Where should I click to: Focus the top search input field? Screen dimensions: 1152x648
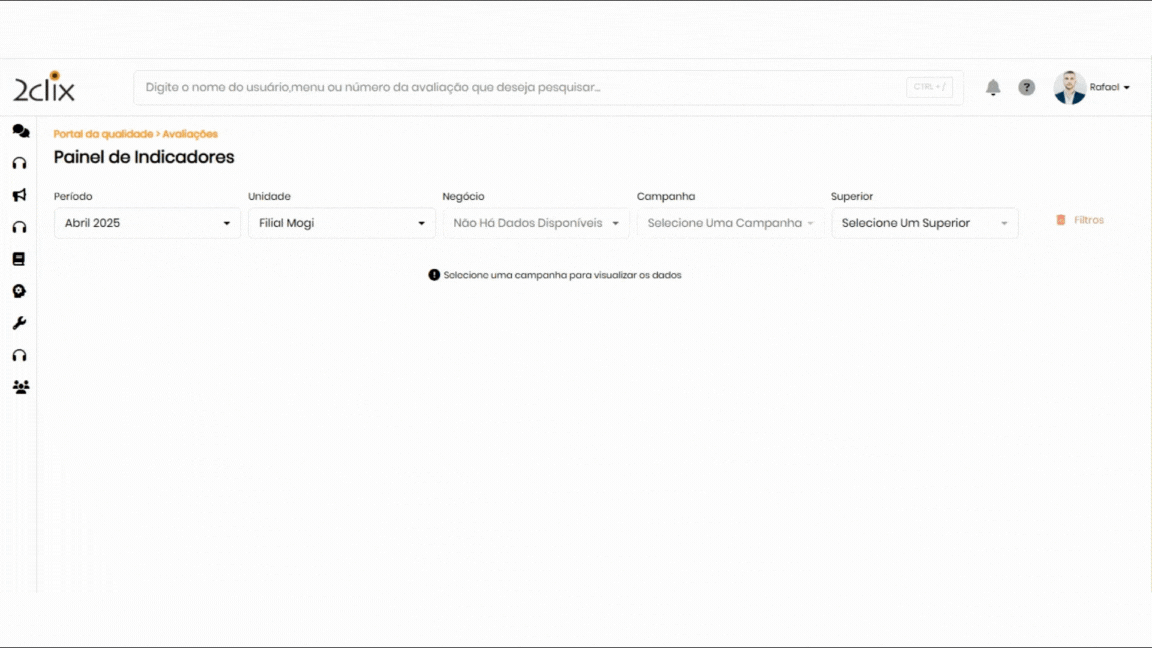[520, 88]
